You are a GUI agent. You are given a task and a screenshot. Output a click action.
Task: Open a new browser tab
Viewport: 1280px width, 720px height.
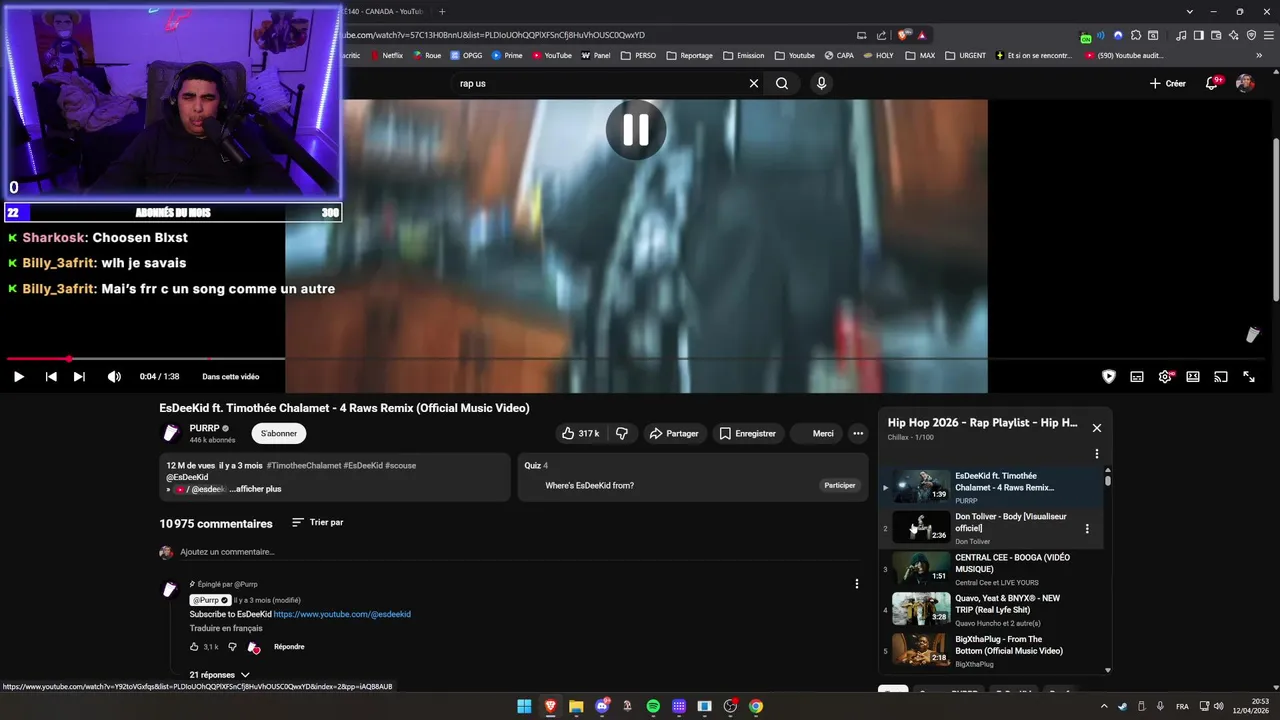[442, 12]
